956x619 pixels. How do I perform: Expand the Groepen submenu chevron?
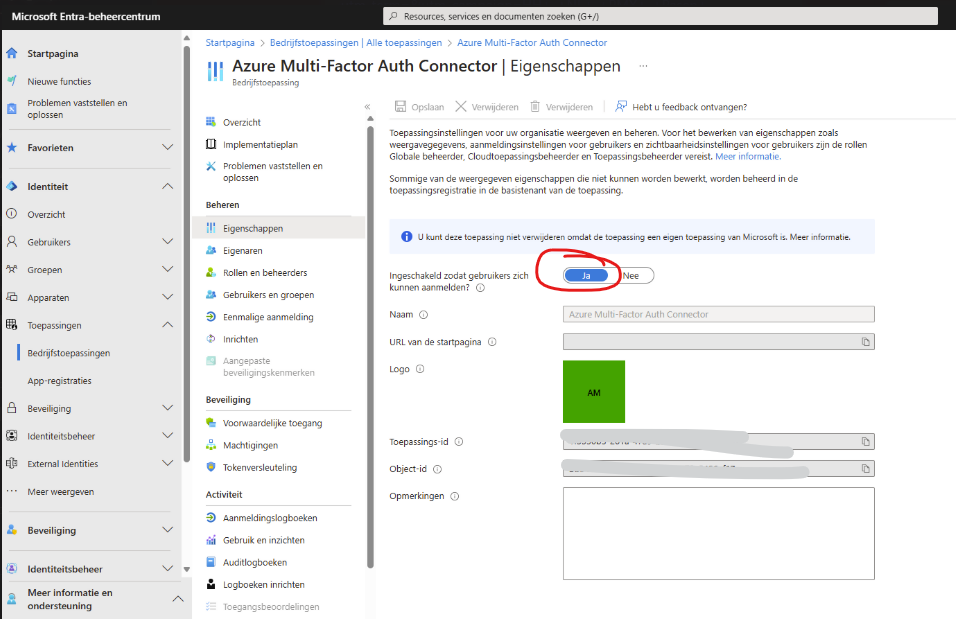coord(168,270)
